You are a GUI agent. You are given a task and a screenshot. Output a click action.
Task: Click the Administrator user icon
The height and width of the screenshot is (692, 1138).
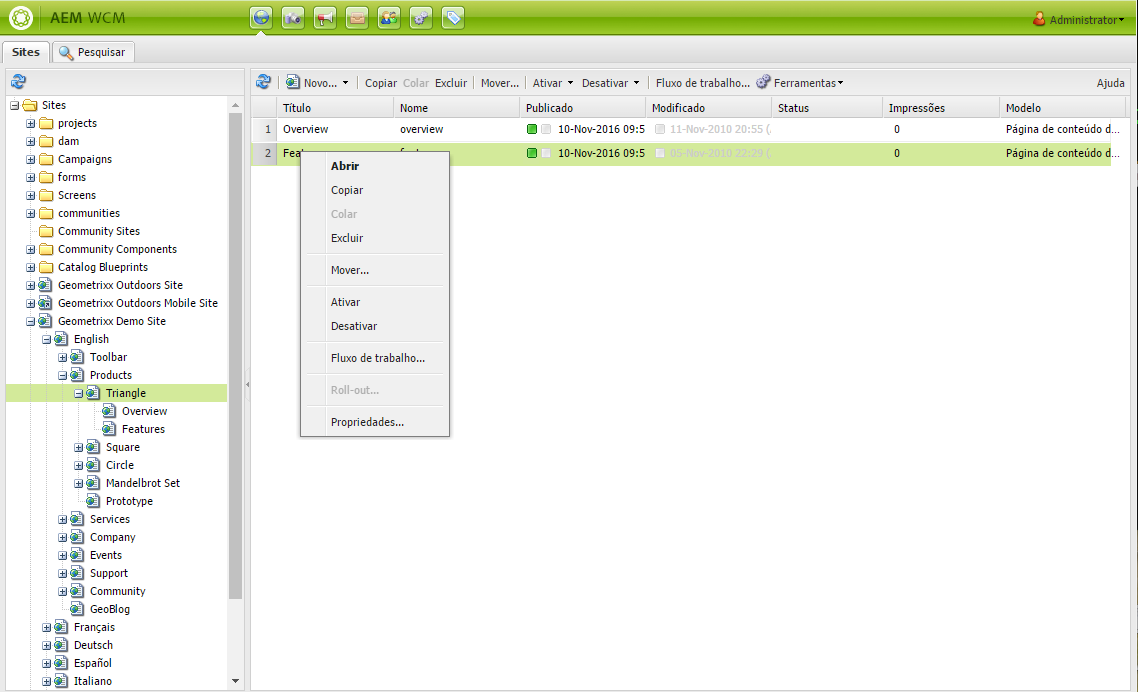pos(1039,19)
